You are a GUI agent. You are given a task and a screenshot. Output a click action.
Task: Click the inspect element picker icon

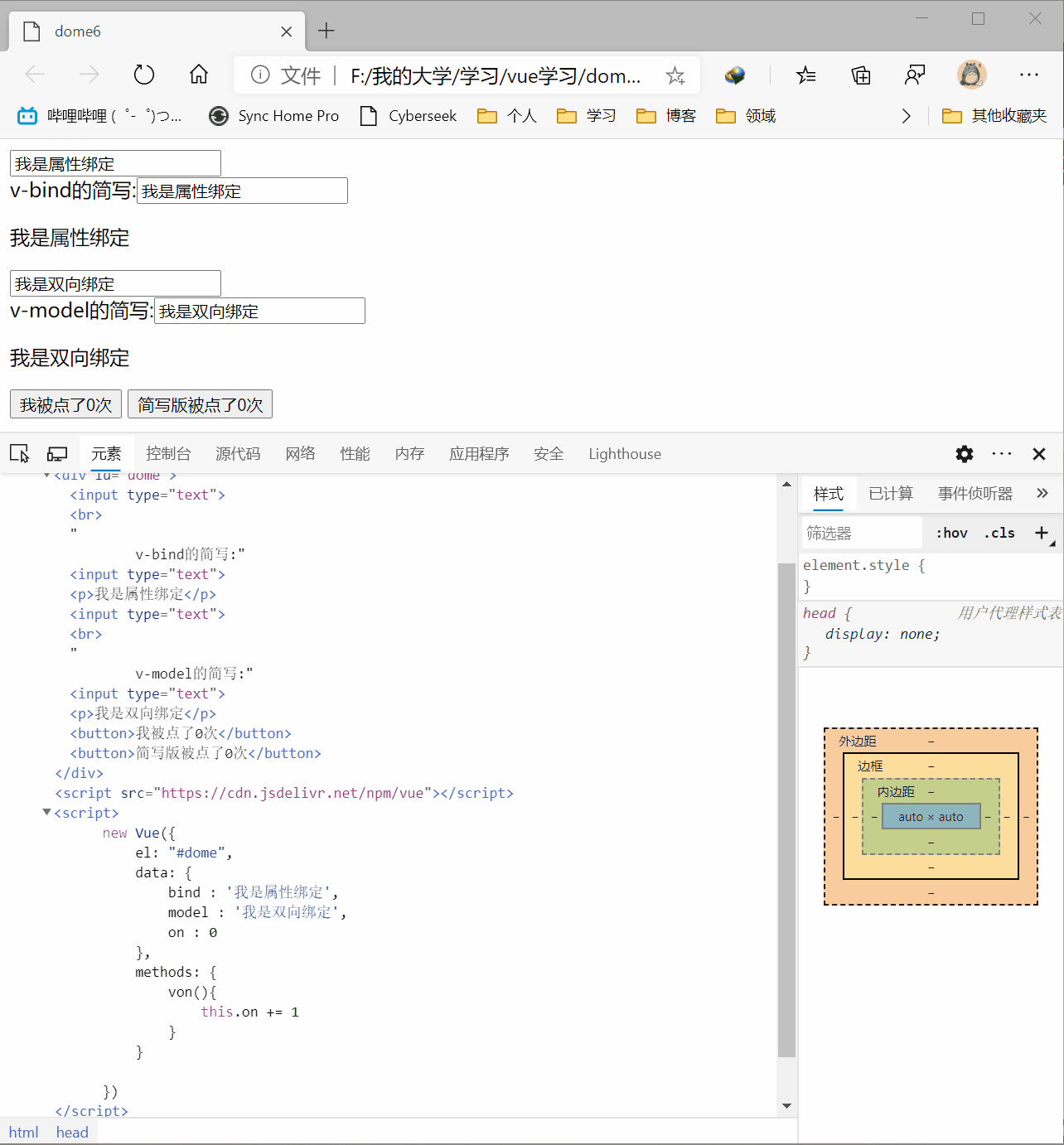(19, 454)
